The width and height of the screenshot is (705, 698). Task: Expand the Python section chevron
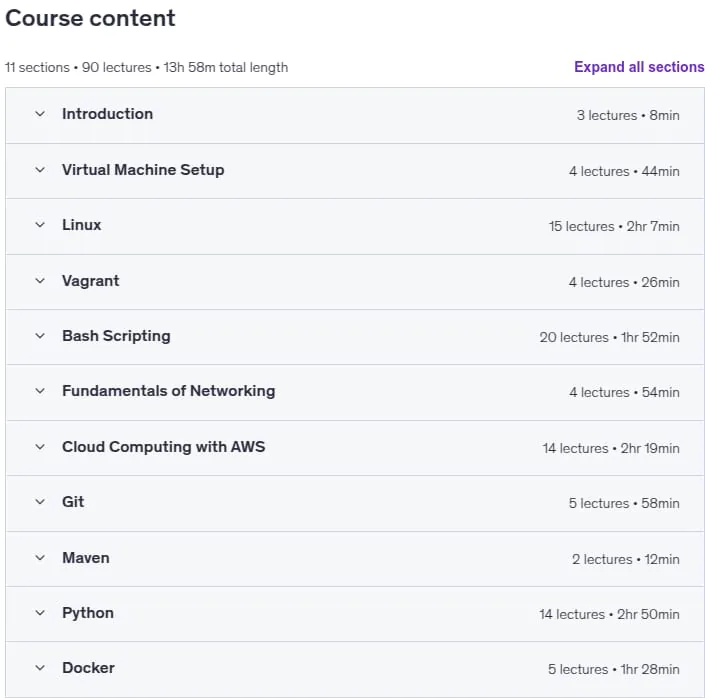(x=40, y=613)
